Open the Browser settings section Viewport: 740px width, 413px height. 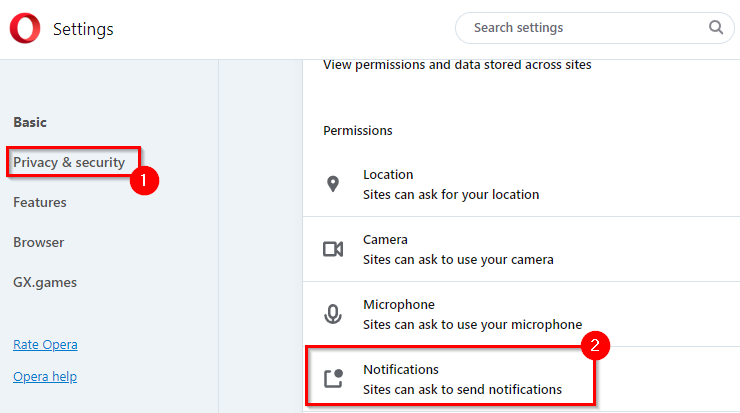coord(38,242)
